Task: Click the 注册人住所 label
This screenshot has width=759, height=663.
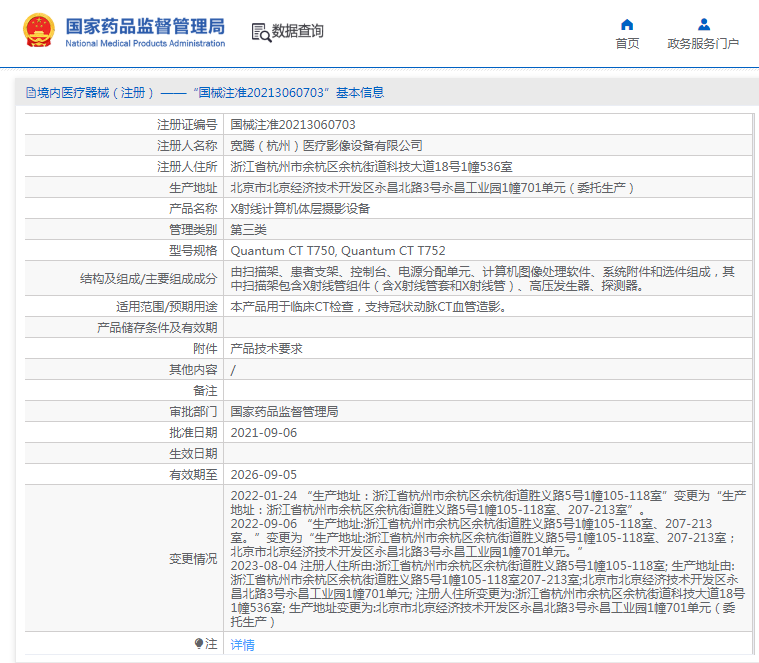Action: 187,167
